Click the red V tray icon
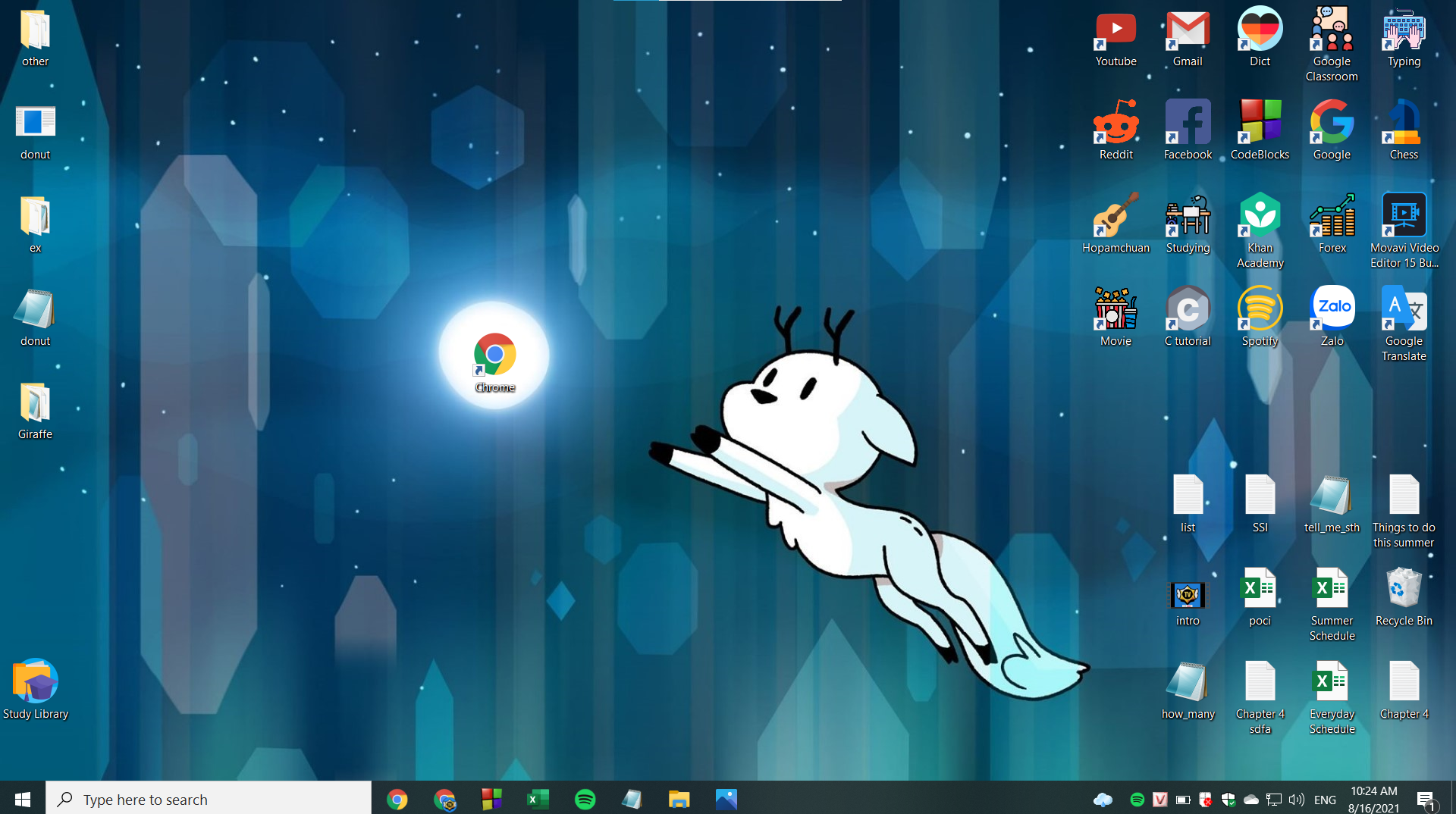The image size is (1456, 814). 1159,800
